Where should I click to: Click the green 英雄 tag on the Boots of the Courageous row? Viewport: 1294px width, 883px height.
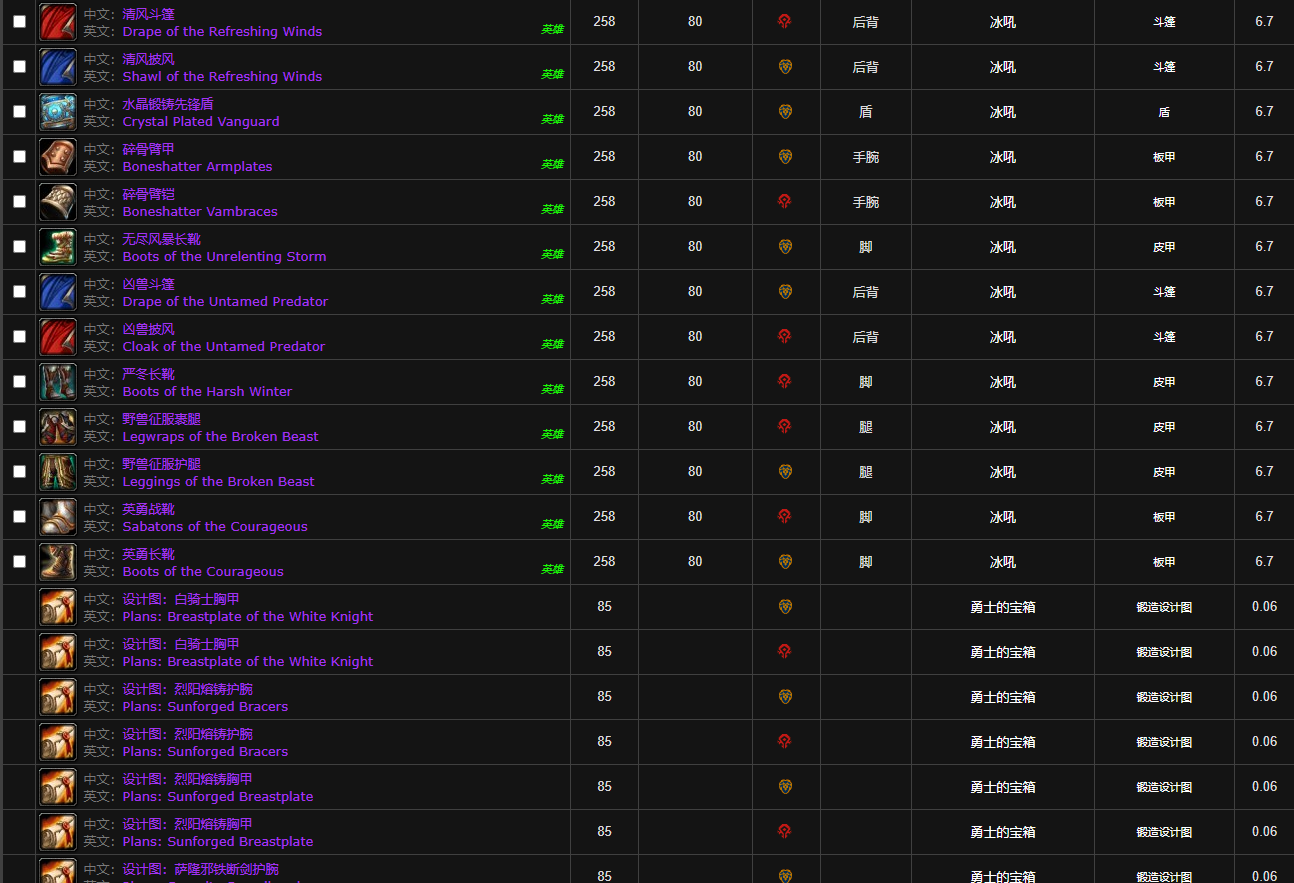pos(552,570)
